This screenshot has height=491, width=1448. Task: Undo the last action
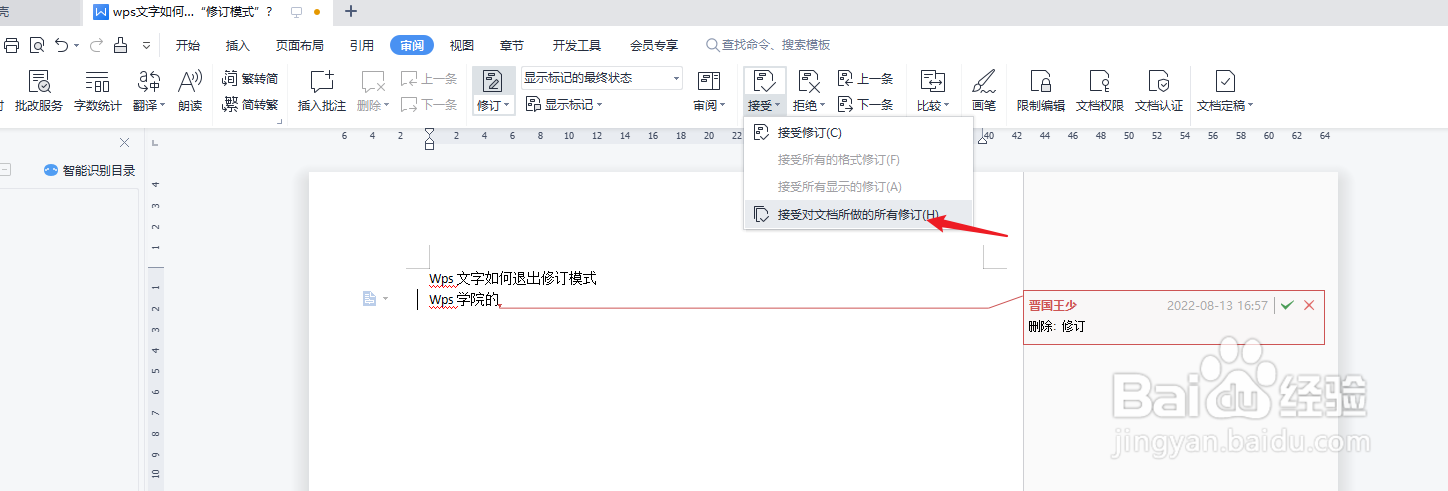pos(62,45)
